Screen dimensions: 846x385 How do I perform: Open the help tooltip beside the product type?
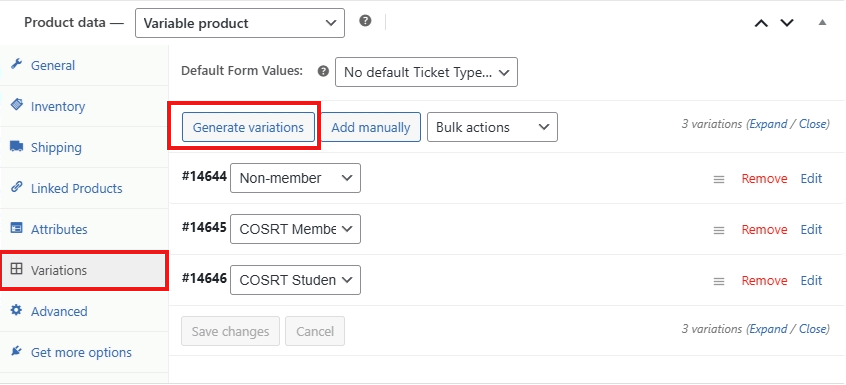365,21
